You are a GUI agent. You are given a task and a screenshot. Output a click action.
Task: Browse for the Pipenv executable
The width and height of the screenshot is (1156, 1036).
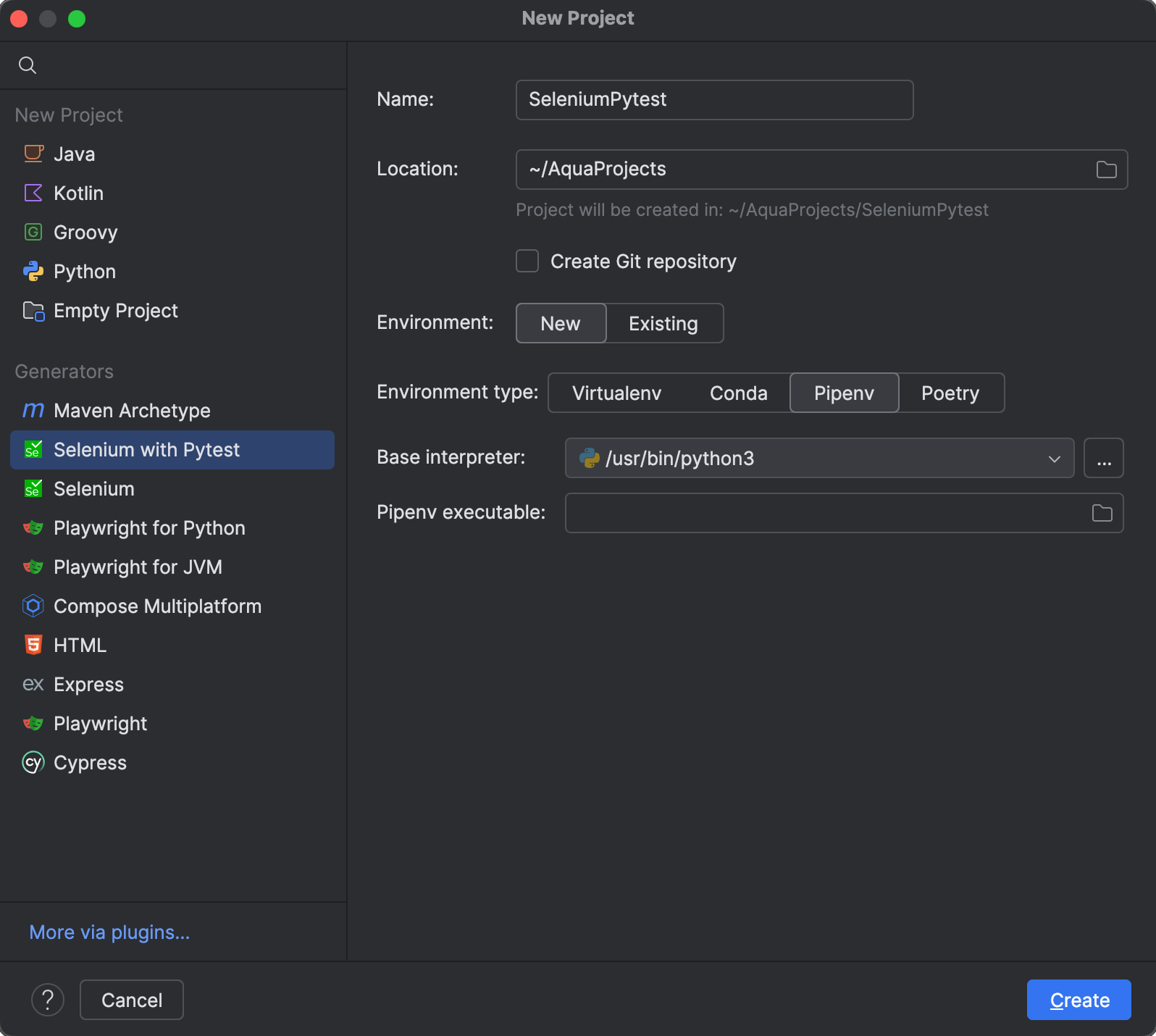1102,513
